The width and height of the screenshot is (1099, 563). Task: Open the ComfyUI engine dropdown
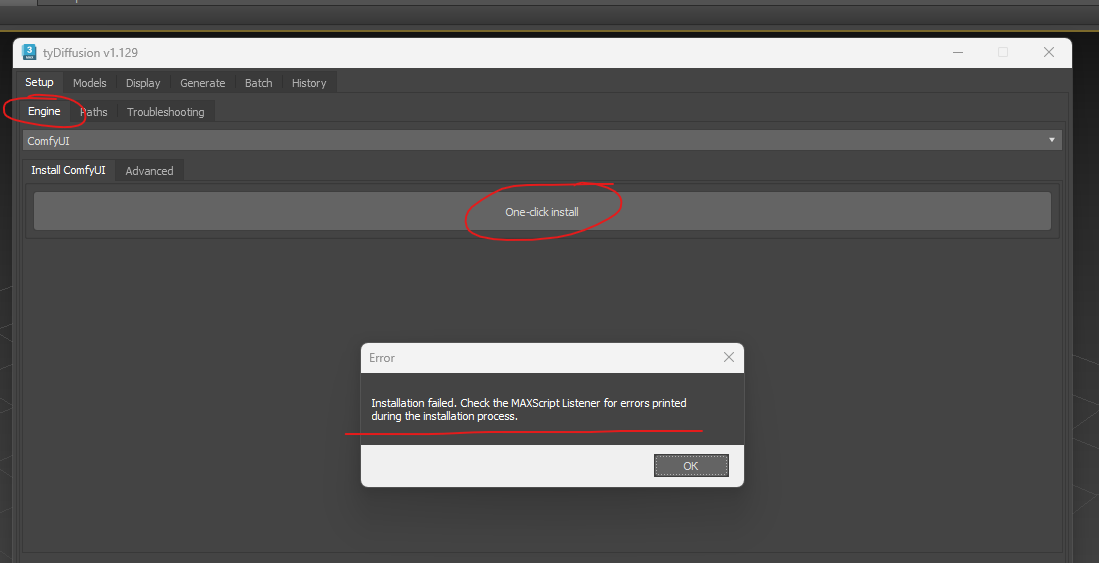[x=542, y=140]
